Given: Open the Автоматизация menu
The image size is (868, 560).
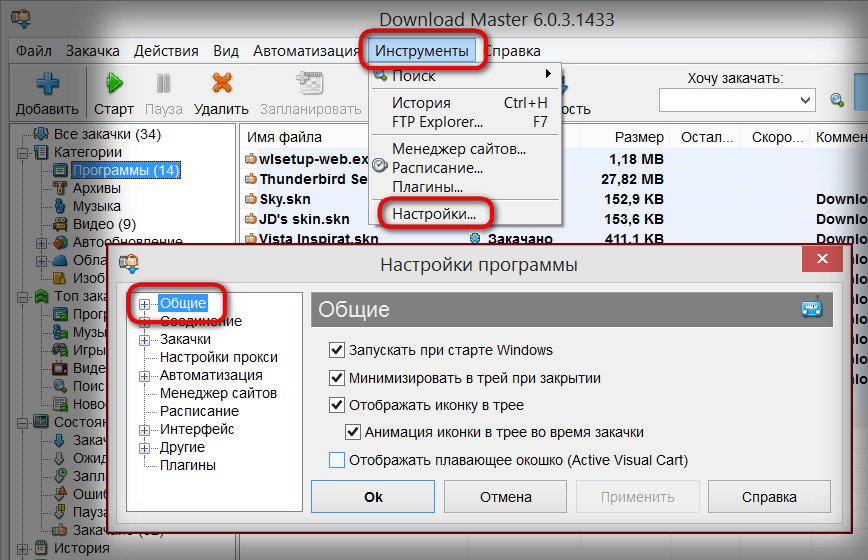Looking at the screenshot, I should click(306, 51).
